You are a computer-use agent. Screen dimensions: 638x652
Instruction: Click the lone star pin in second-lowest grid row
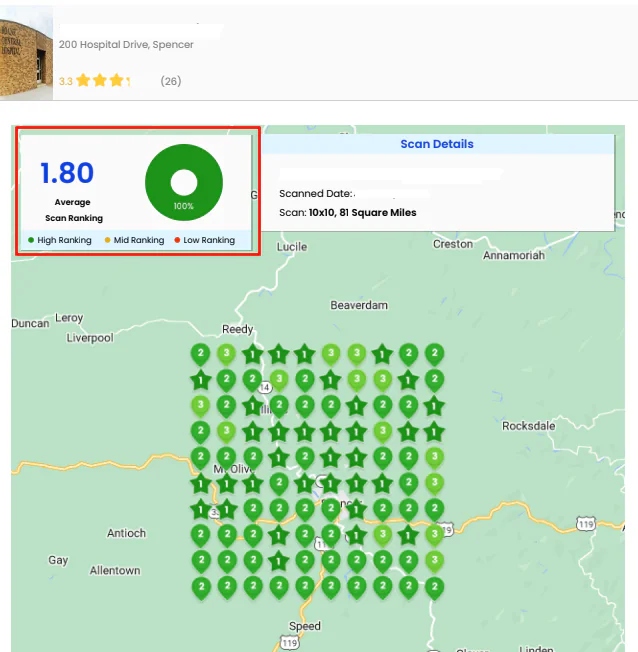[279, 562]
